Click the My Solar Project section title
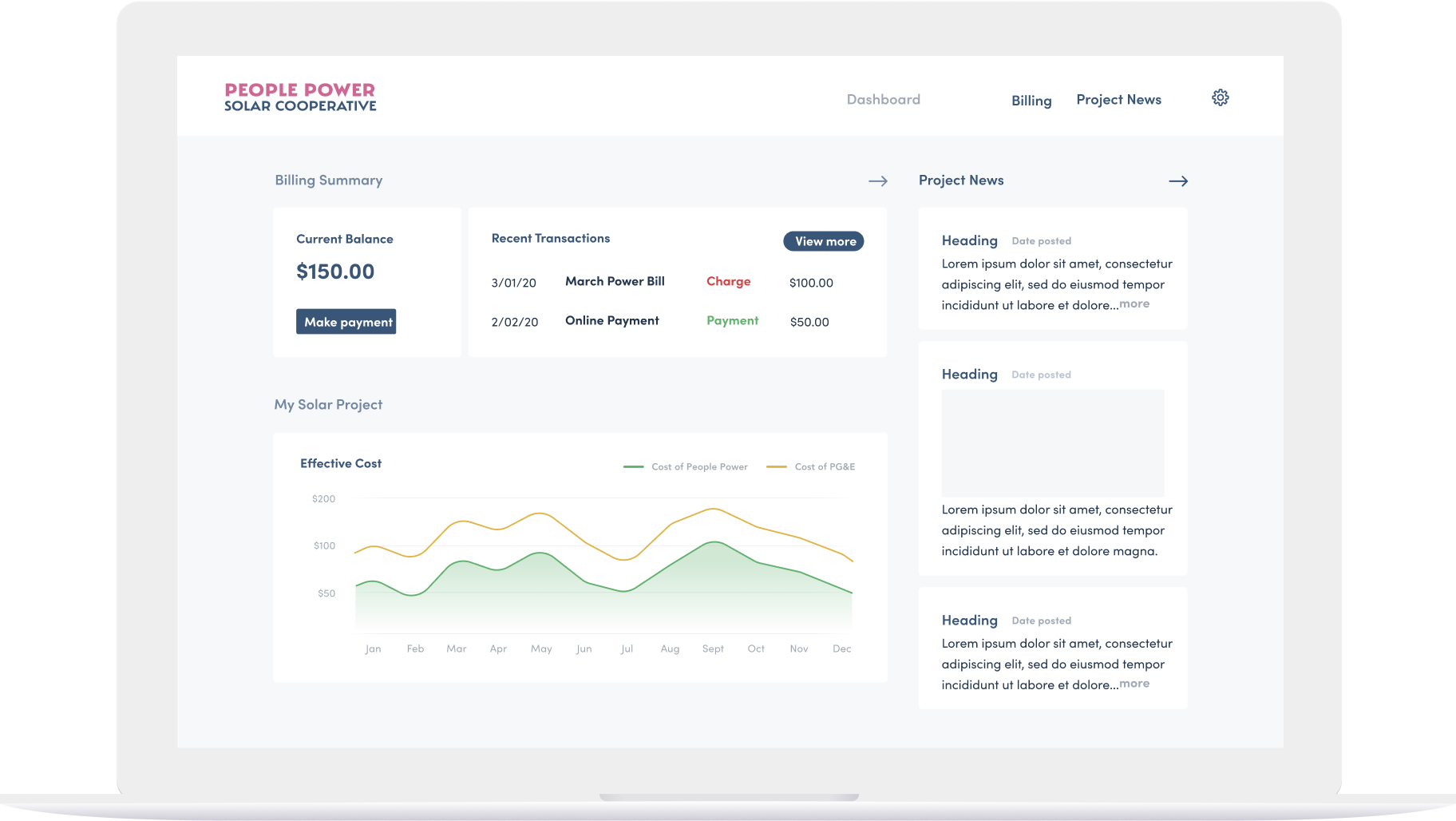Viewport: 1456px width, 821px height. 328,405
